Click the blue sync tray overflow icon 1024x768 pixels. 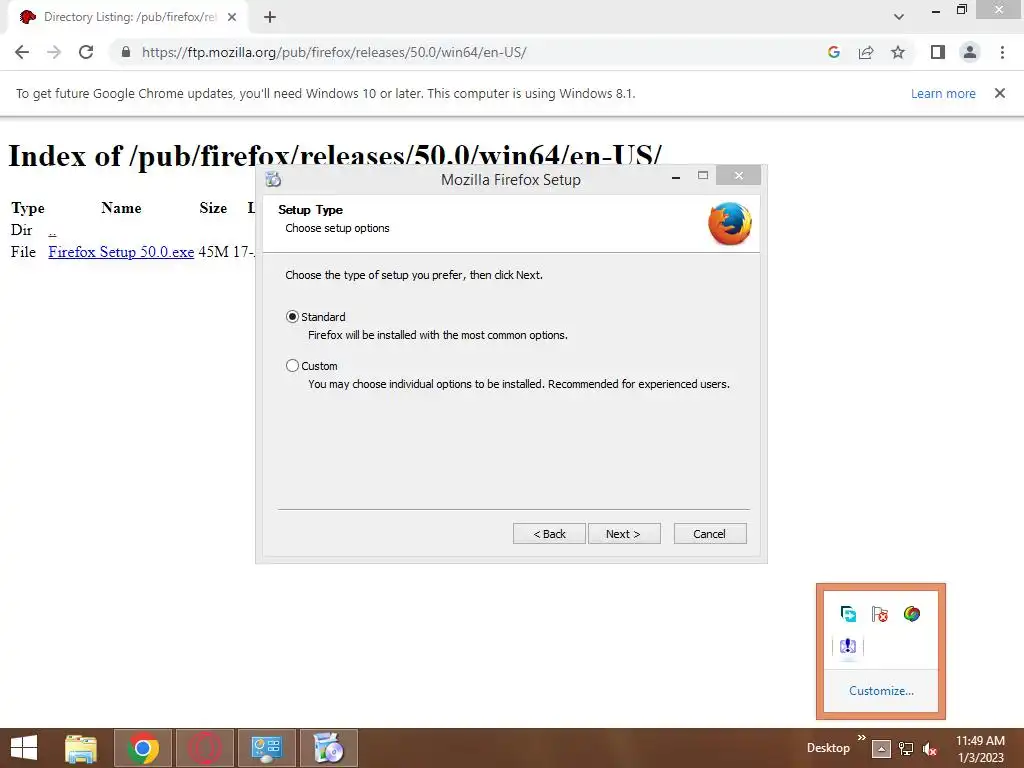click(x=848, y=614)
